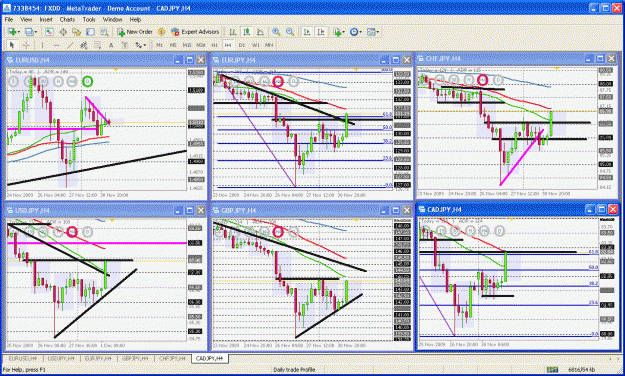Viewport: 625px width, 376px height.
Task: Switch to the MN timeframe
Action: pos(269,45)
